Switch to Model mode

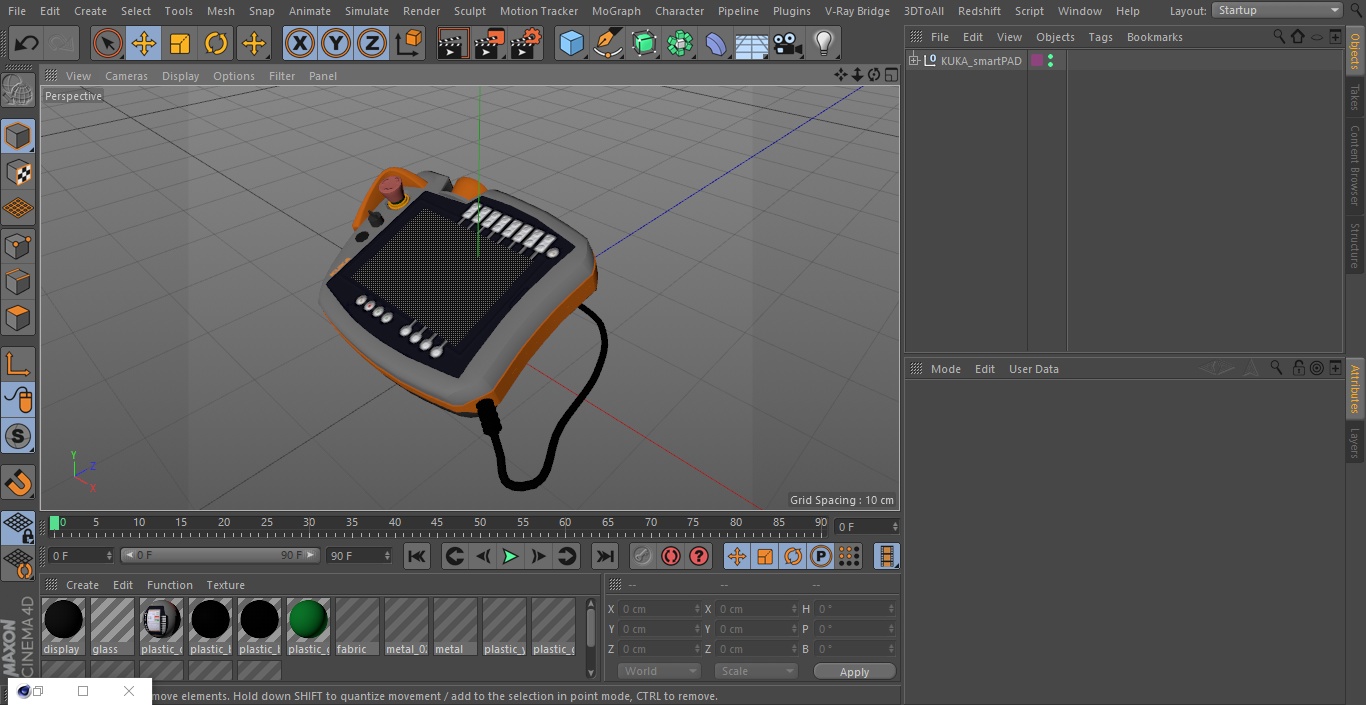coord(18,136)
